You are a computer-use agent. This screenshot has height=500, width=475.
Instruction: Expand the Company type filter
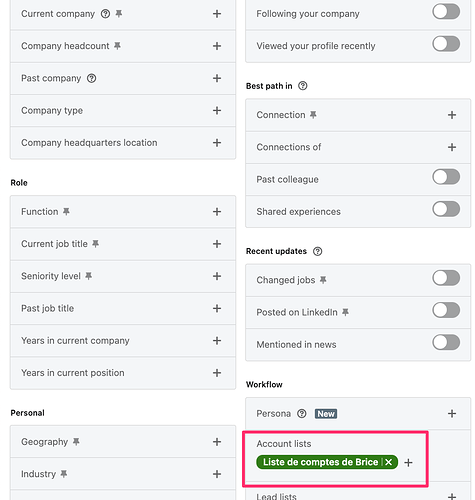[123, 111]
